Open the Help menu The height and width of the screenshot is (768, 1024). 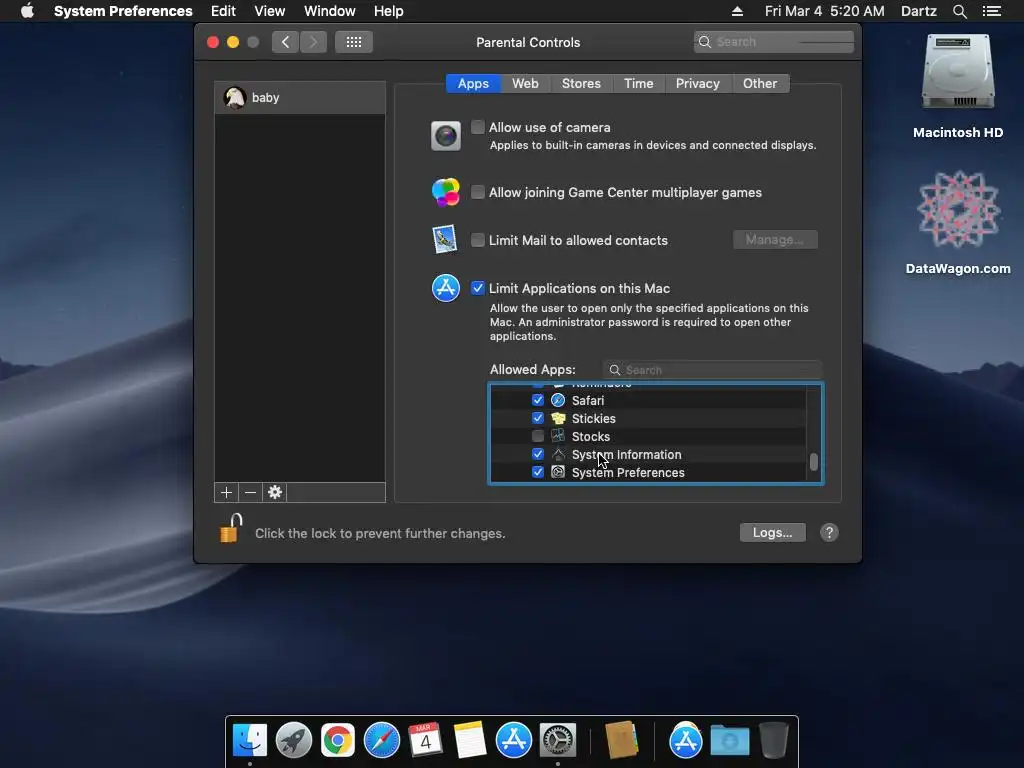click(x=389, y=11)
